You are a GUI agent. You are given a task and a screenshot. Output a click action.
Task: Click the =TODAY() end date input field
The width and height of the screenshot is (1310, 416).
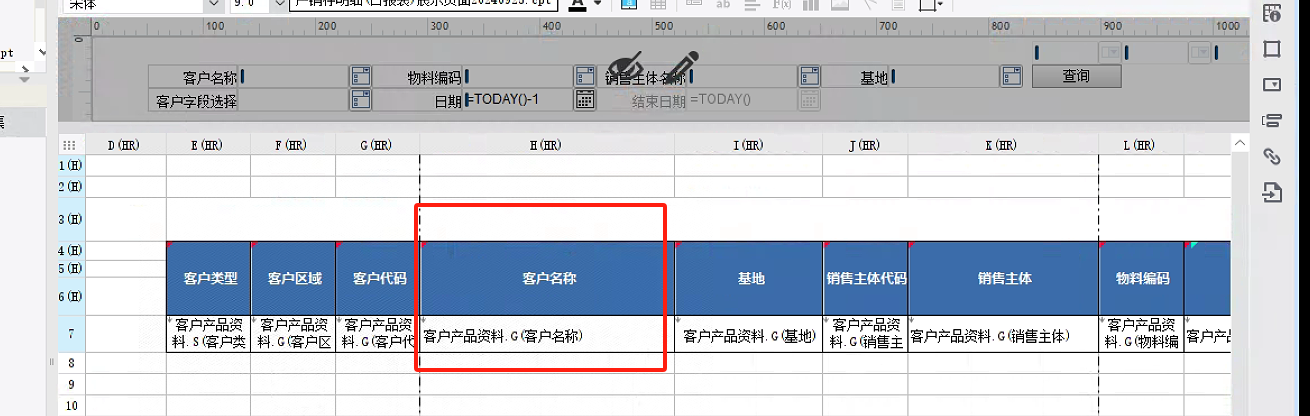tap(744, 99)
